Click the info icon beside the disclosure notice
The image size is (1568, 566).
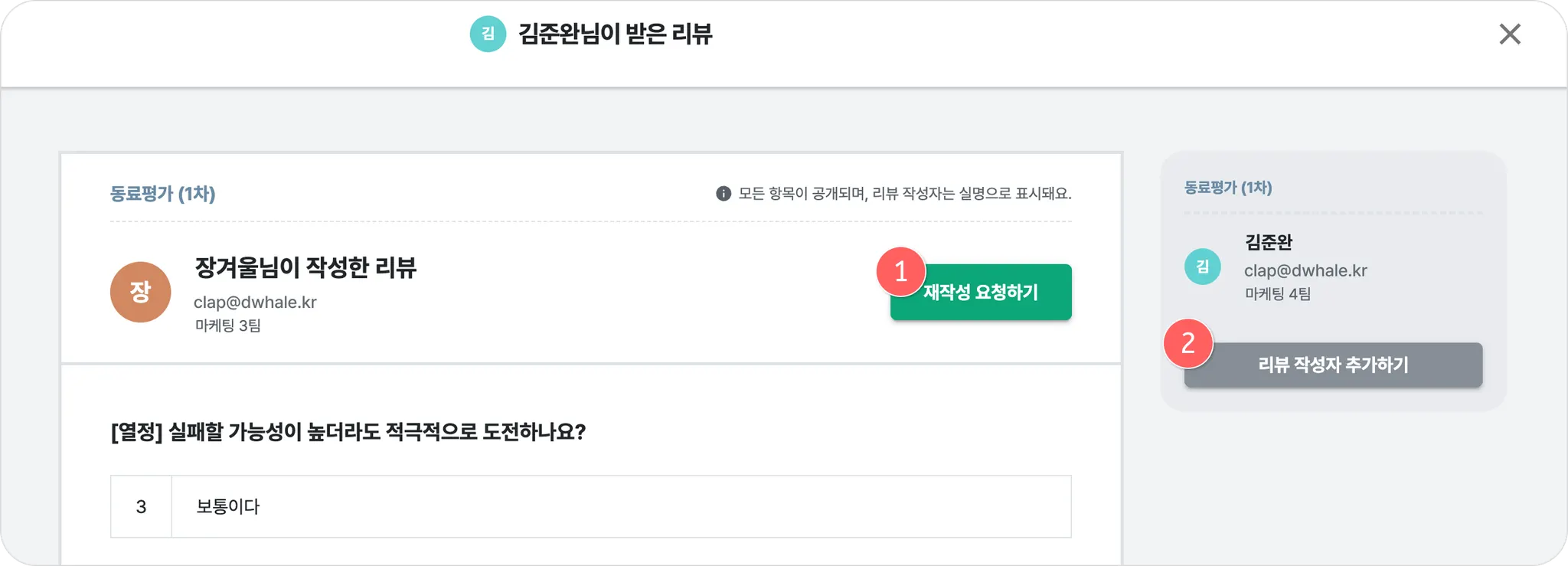(x=723, y=194)
